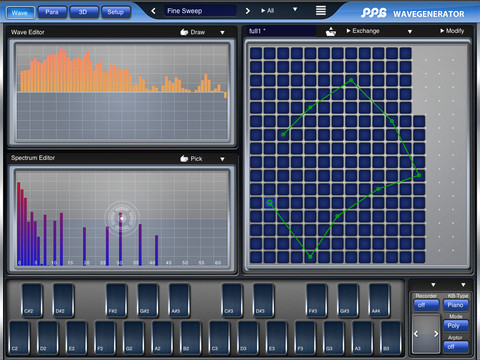Screen dimensions: 480x360
Task: Toggle the Arptor off button
Action: 456,347
